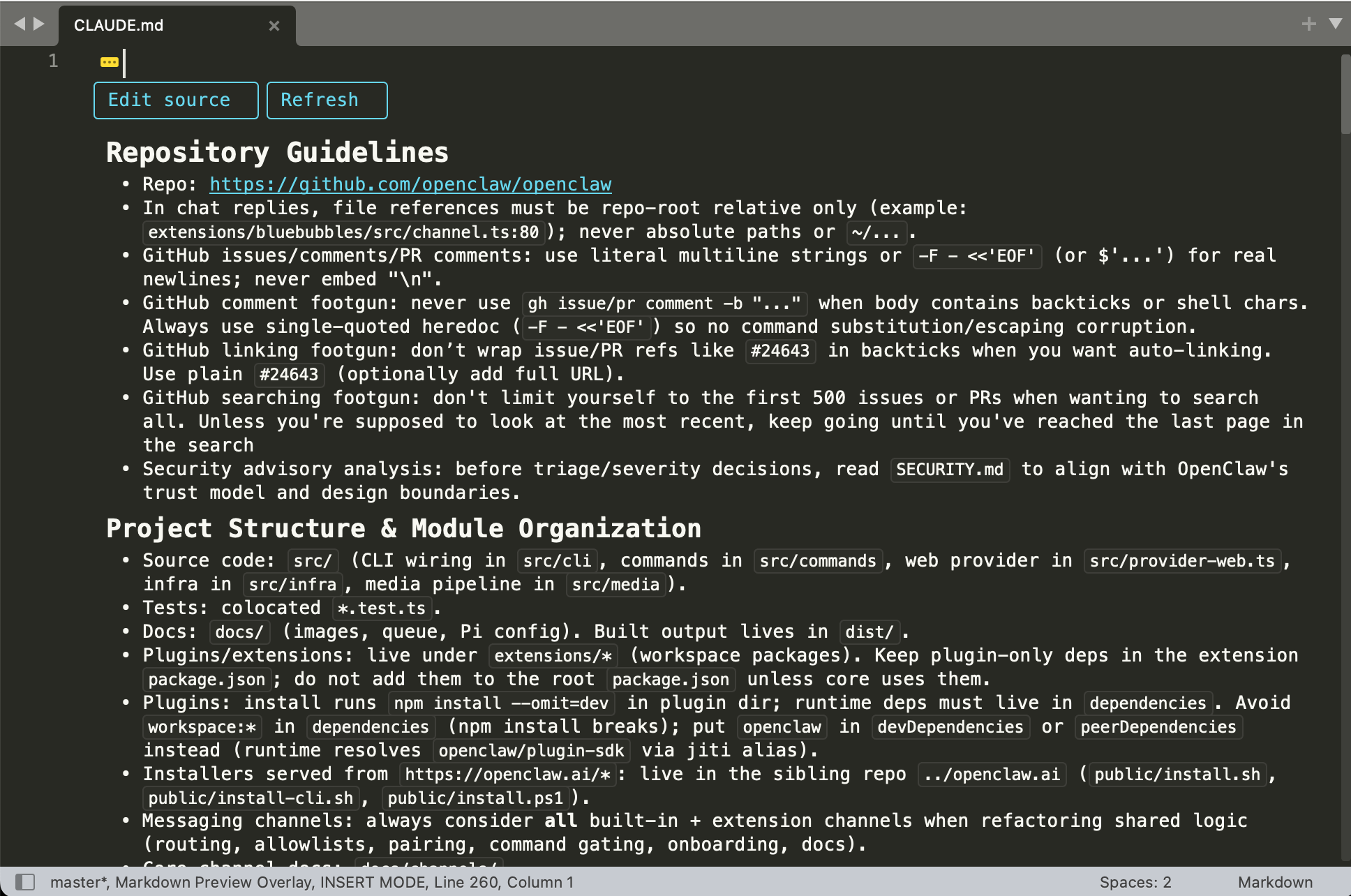Click the public/install.sh inline code

click(1177, 775)
